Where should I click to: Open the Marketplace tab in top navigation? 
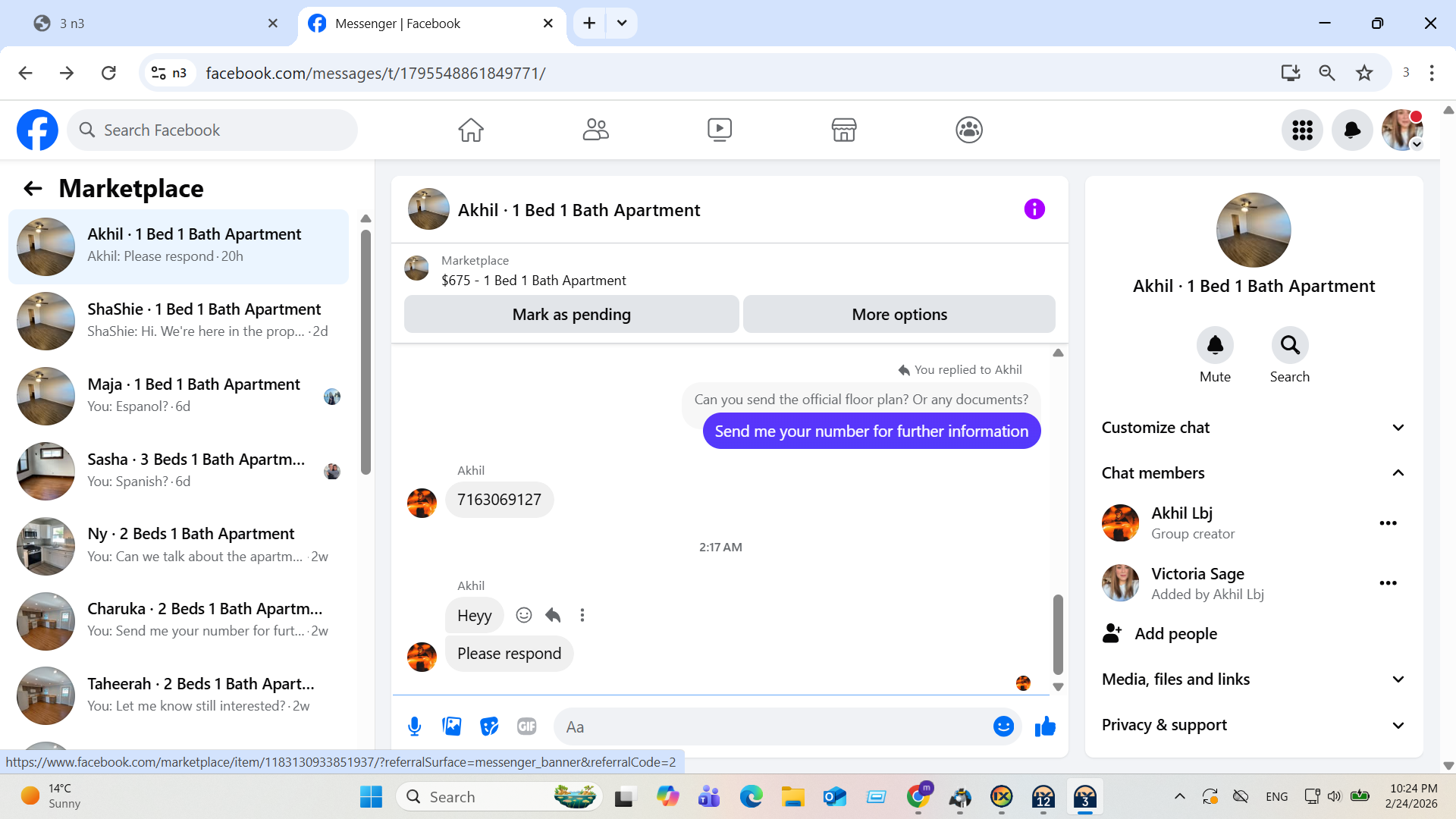click(843, 130)
